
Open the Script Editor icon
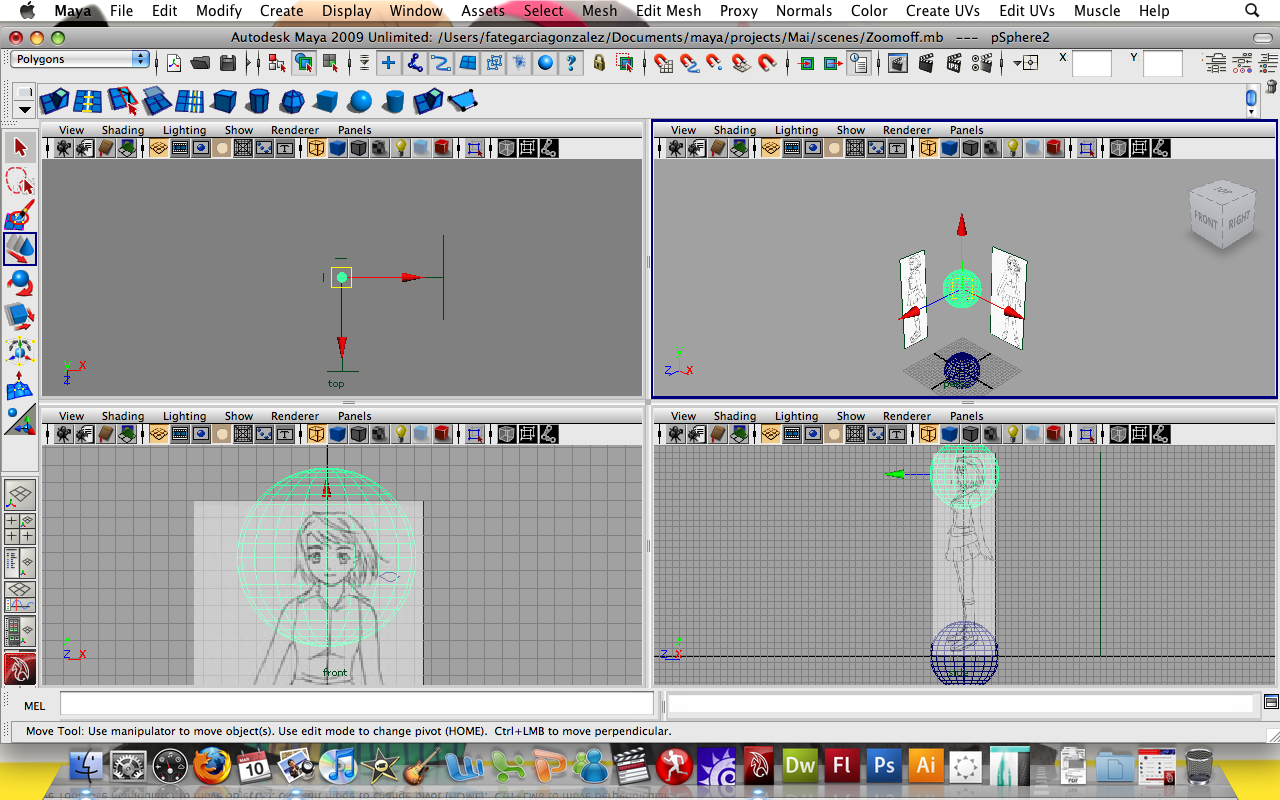click(1271, 701)
